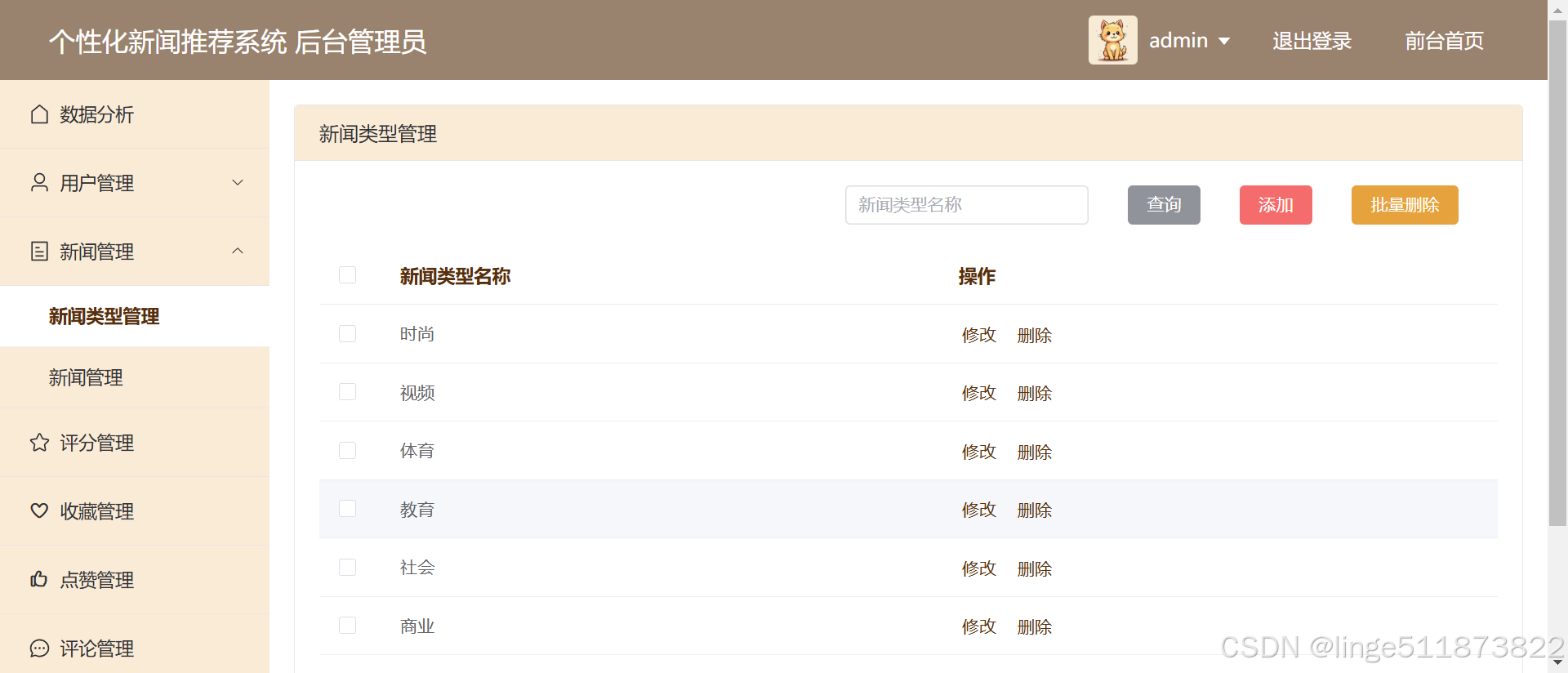Click 删除 for 体育 row
The width and height of the screenshot is (1568, 673).
point(1035,452)
